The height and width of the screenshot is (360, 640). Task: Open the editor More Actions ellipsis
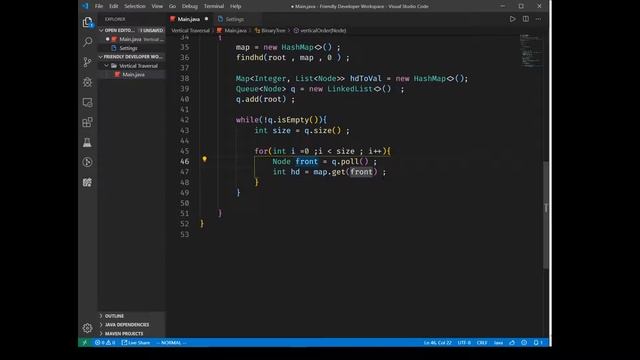538,19
